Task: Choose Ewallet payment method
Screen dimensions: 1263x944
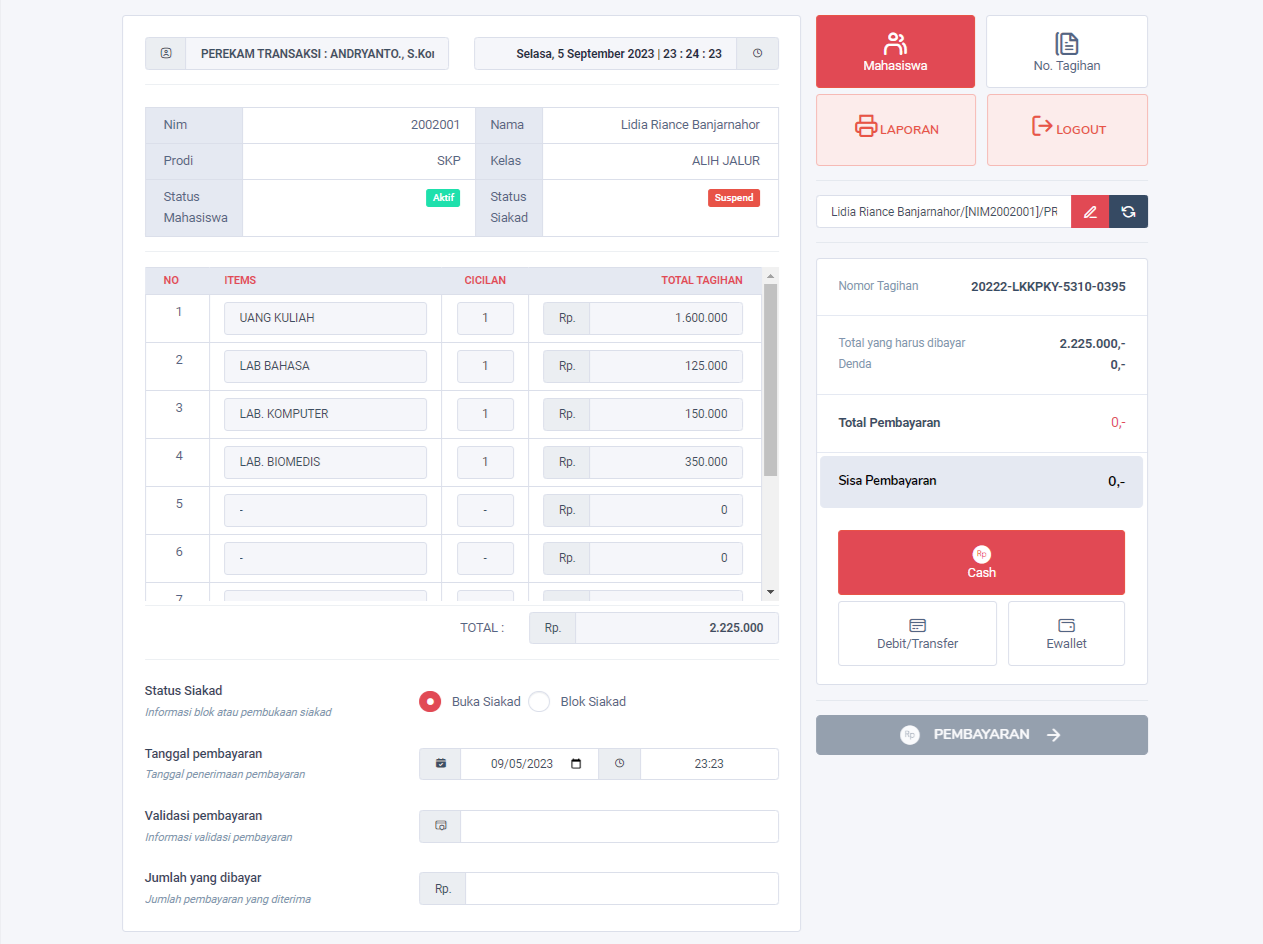Action: coord(1066,634)
